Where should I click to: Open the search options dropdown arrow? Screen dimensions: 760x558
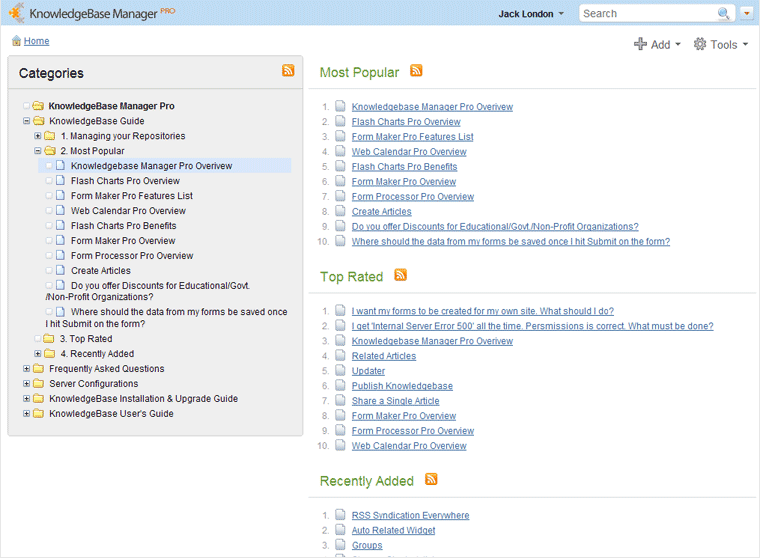(x=746, y=13)
